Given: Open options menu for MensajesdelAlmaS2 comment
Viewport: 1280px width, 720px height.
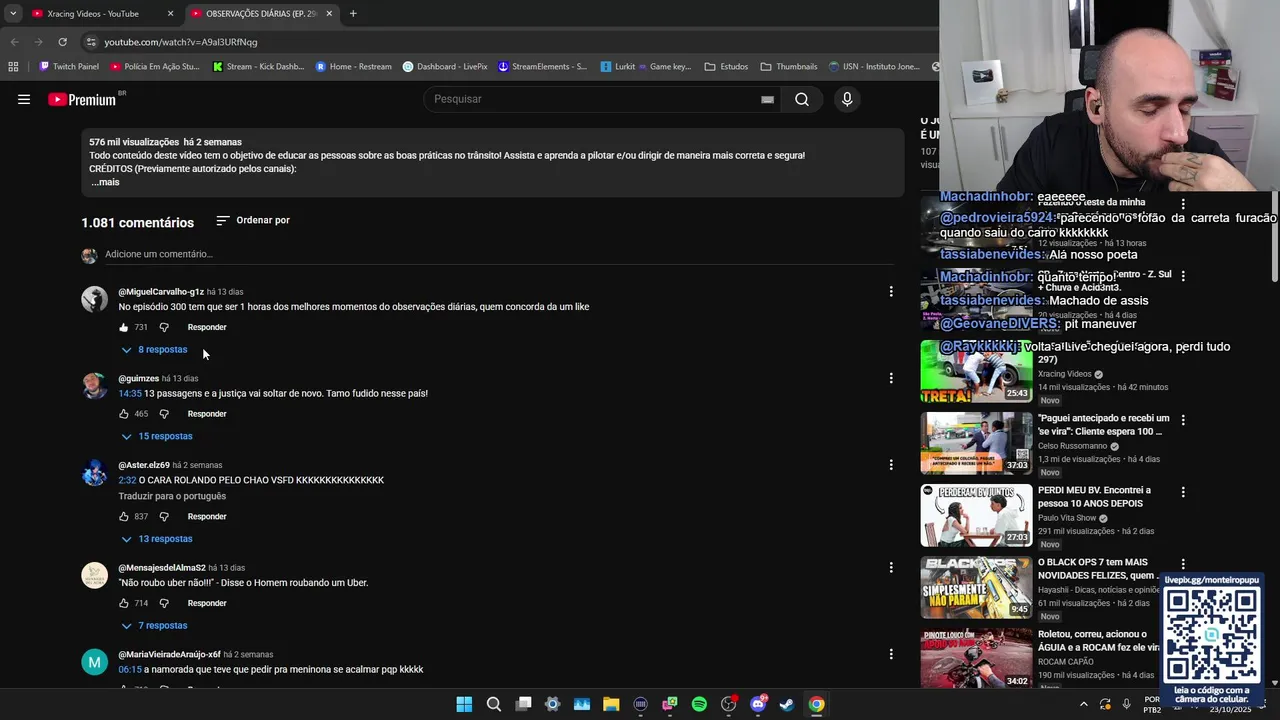Looking at the screenshot, I should 891,568.
